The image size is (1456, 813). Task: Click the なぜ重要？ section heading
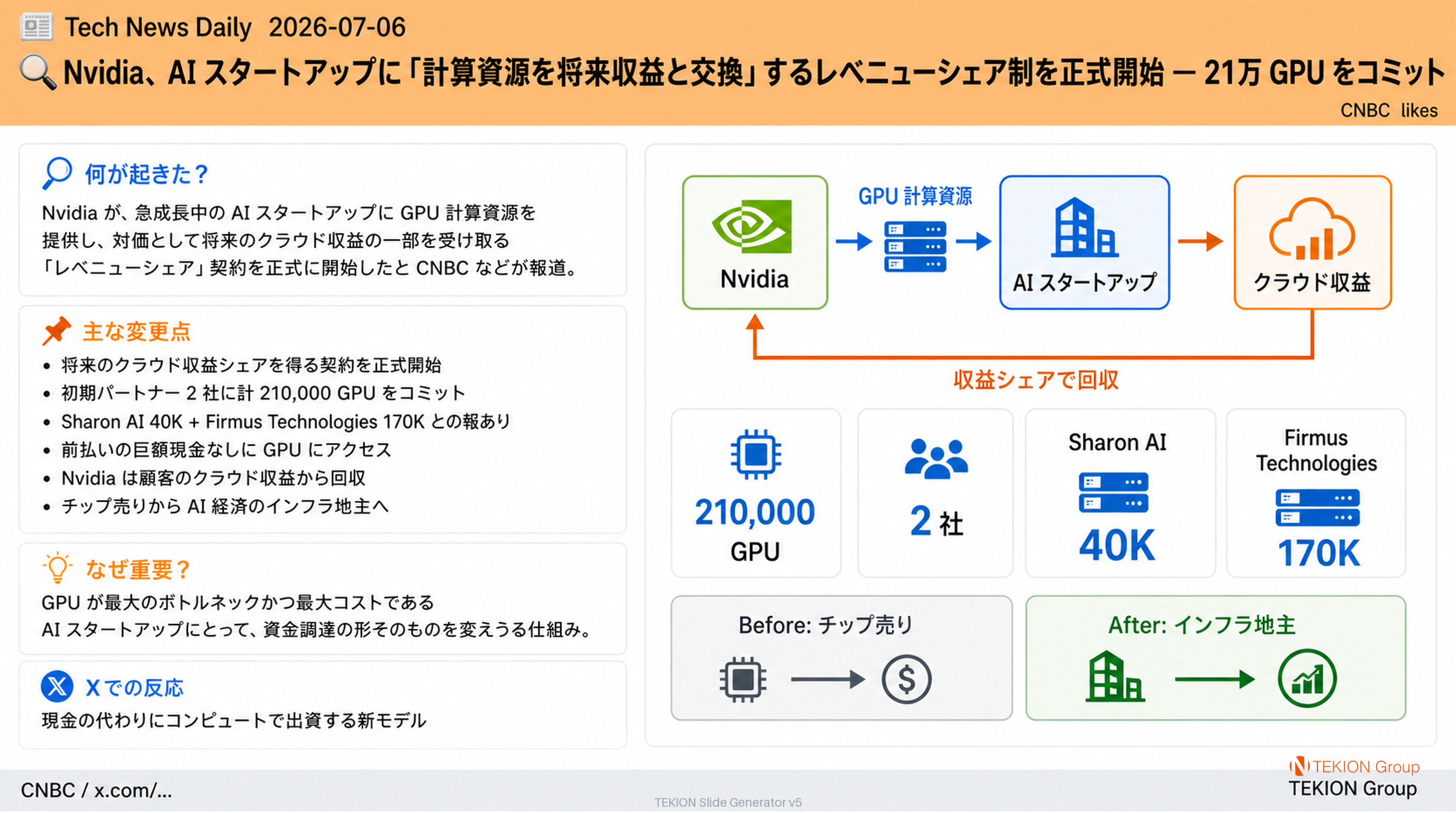138,570
